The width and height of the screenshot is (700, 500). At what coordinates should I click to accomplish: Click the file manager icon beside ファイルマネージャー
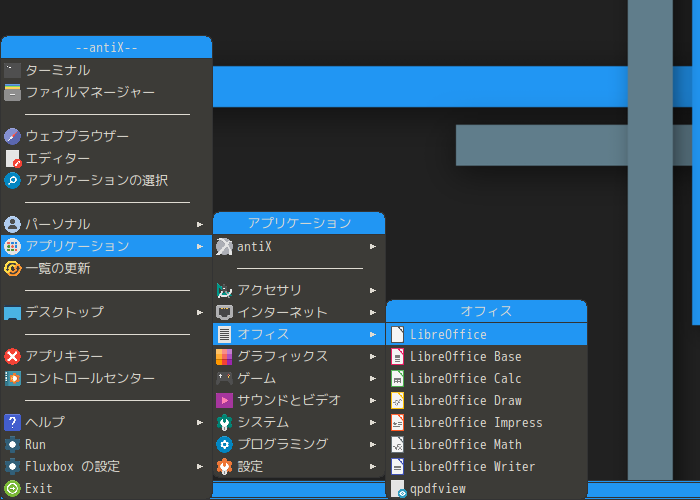point(12,92)
